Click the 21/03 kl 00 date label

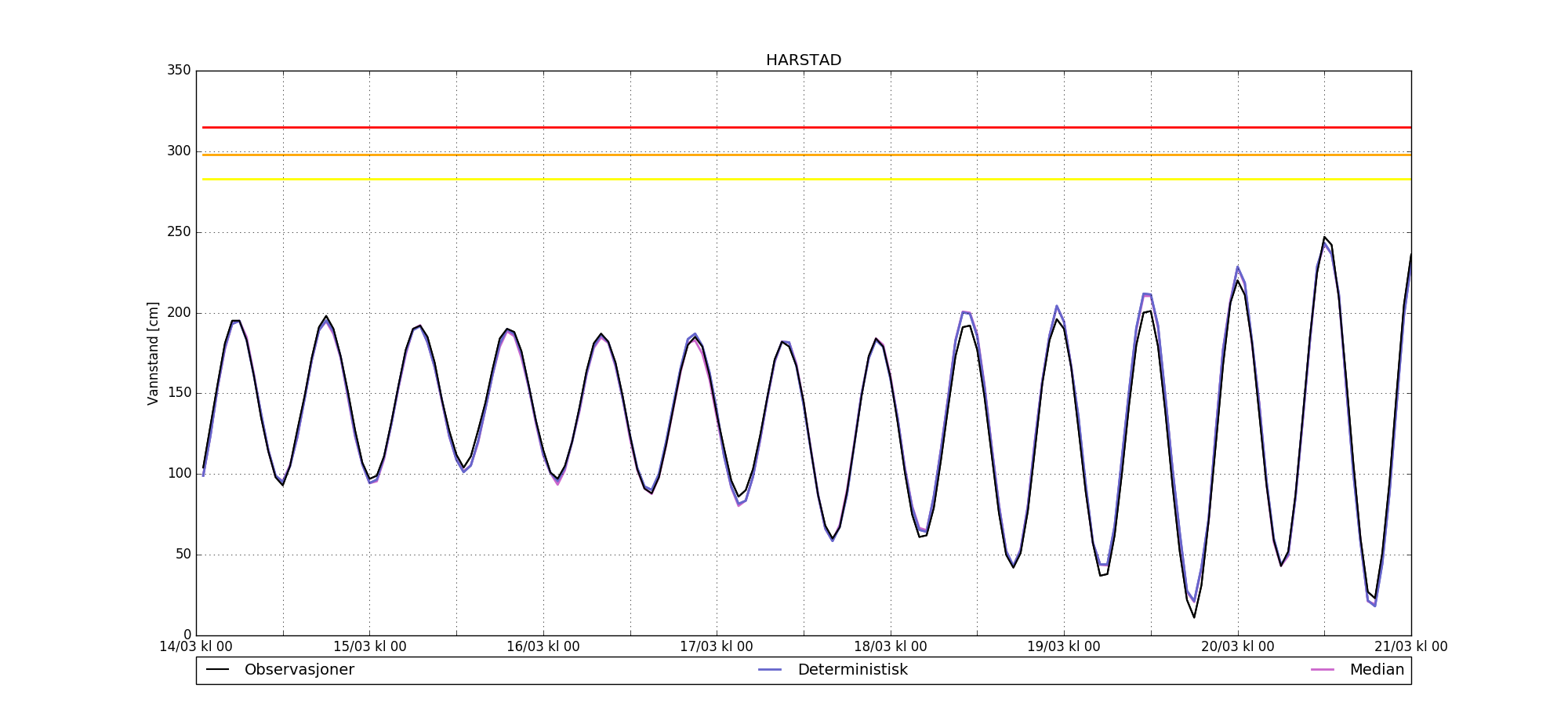(x=1410, y=647)
